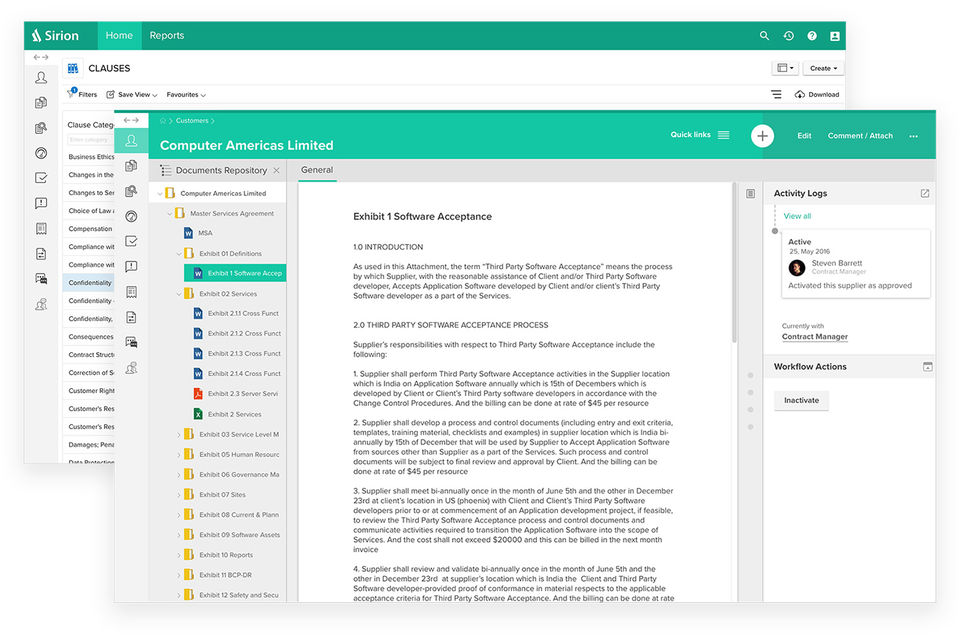Collapse Computer Americas Limited tree node
960x640 pixels.
pyautogui.click(x=160, y=194)
